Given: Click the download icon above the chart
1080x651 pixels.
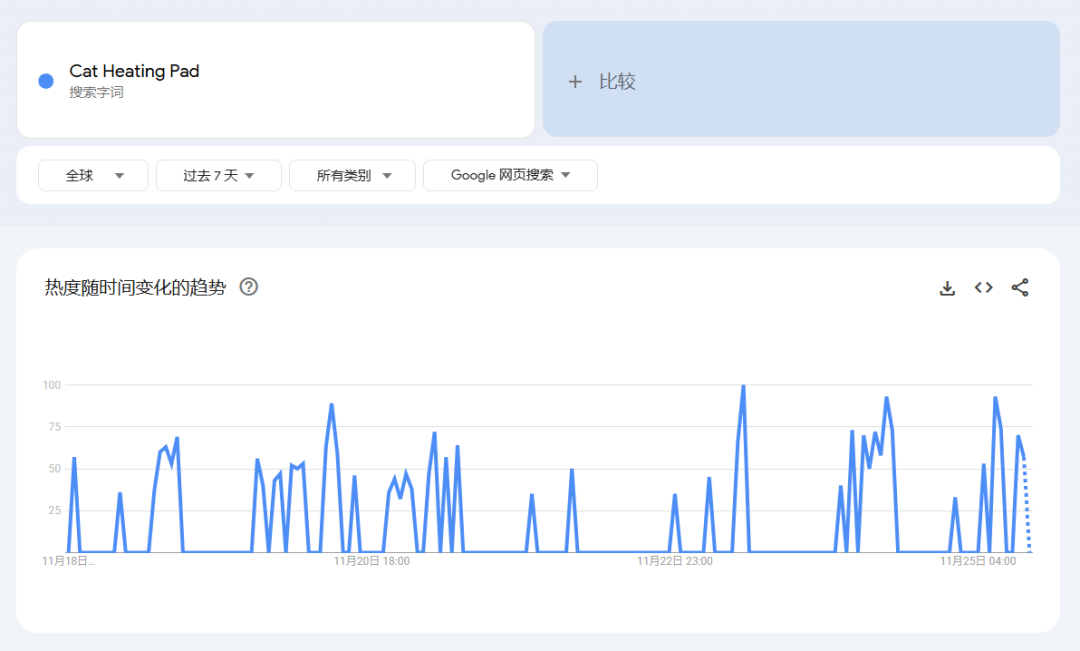Looking at the screenshot, I should click(x=947, y=287).
